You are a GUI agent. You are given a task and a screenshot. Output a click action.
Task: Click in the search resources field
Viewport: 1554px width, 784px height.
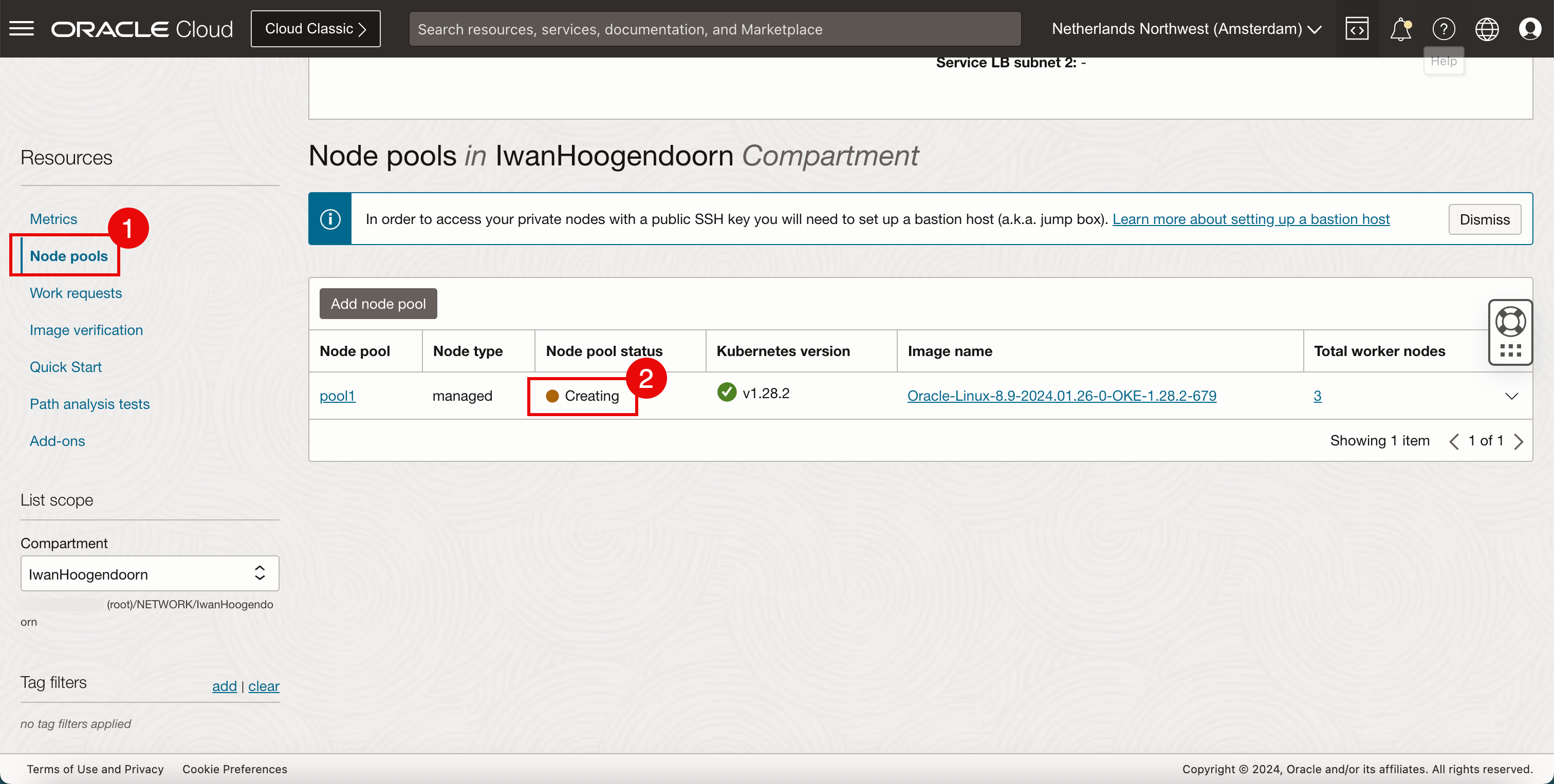click(714, 29)
